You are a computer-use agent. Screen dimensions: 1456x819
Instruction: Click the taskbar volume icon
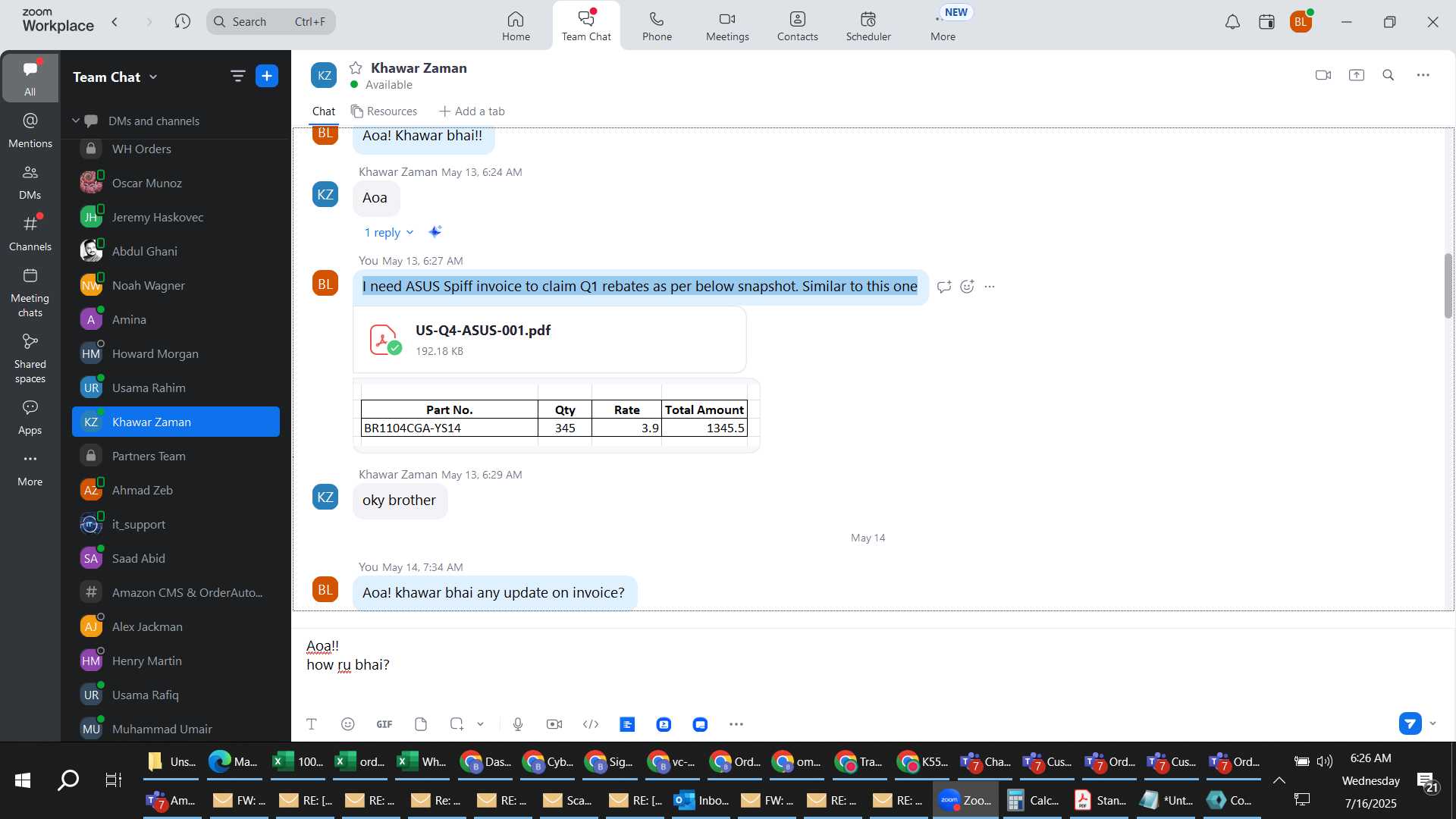1325,761
